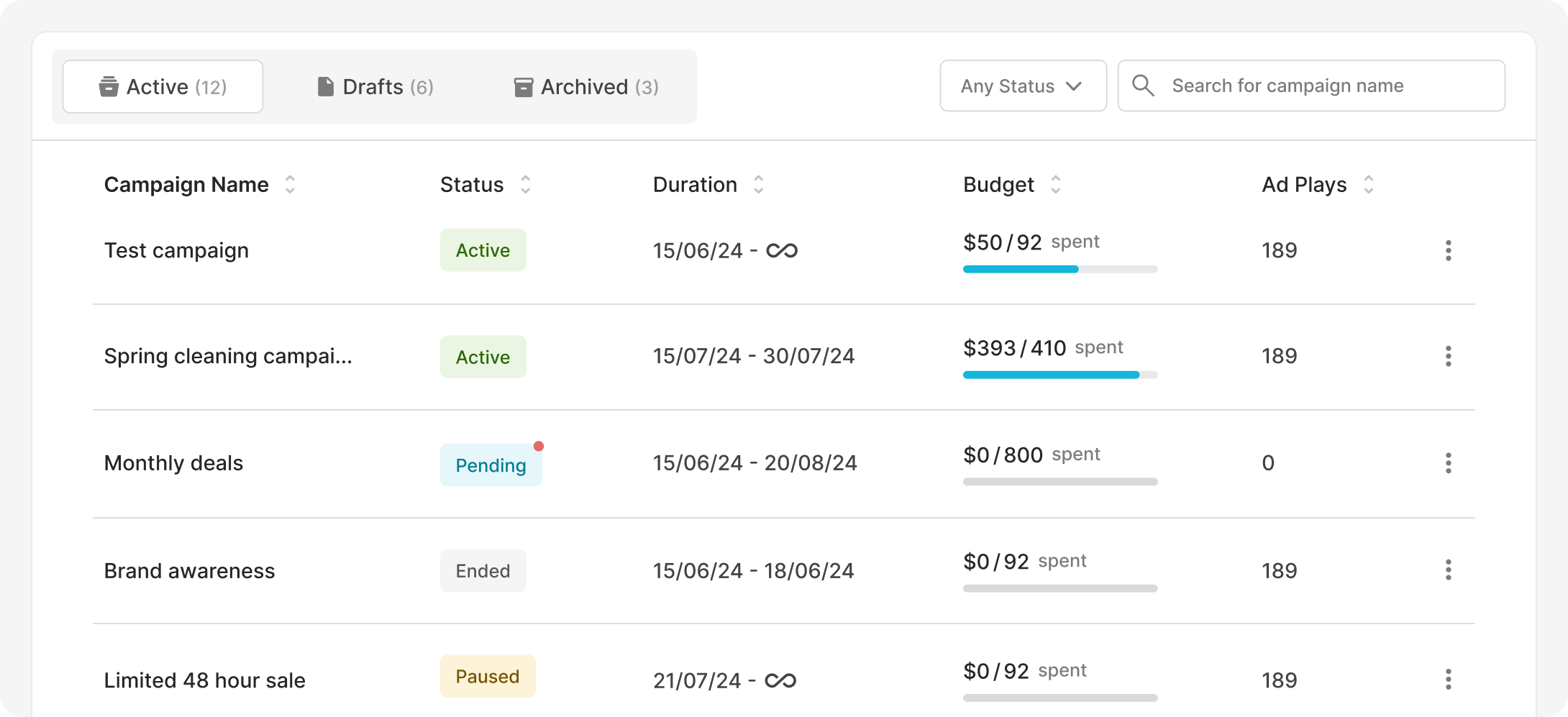Open three-dot menu for Spring cleaning campaign
The height and width of the screenshot is (717, 1568).
tap(1448, 356)
